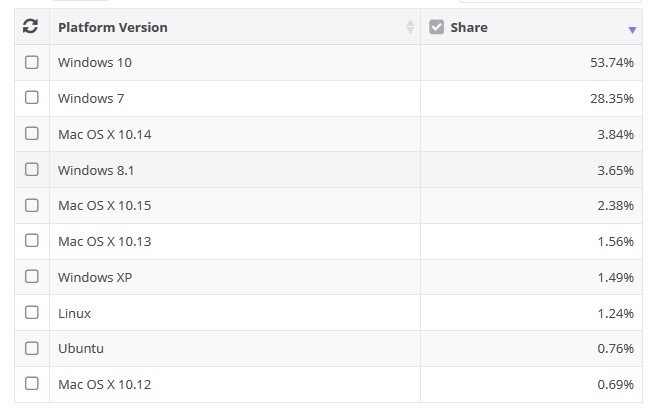Click the Windows 10 platform name
Image resolution: width=663 pixels, height=415 pixels.
click(x=95, y=63)
